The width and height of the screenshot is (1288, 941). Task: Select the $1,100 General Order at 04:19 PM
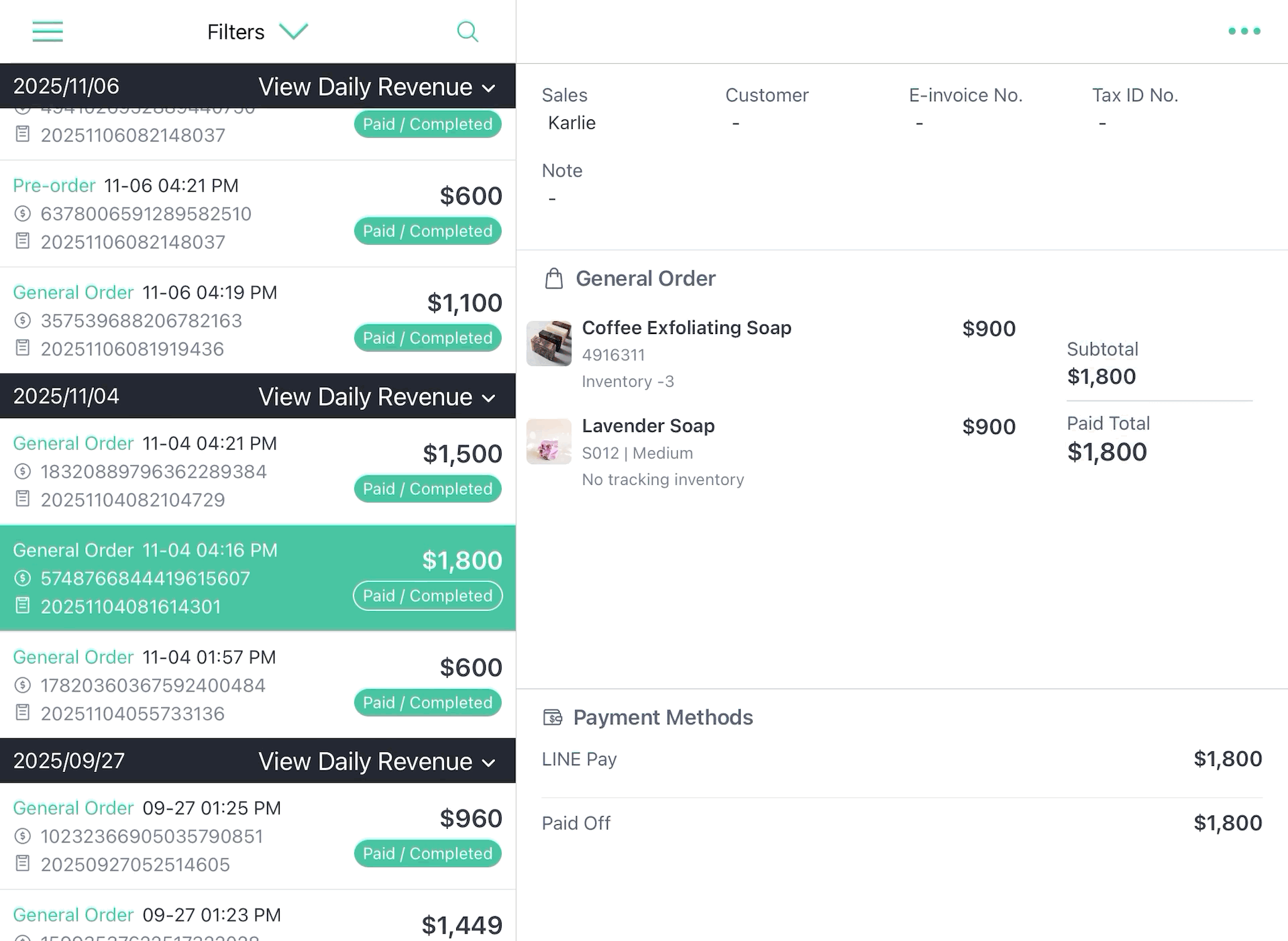[258, 321]
